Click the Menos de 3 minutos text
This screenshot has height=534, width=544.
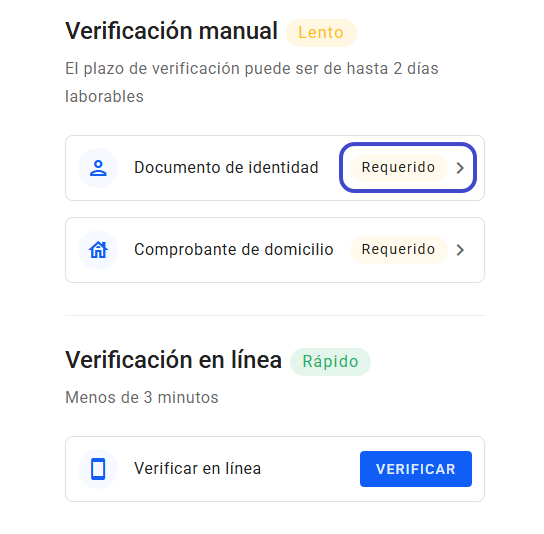click(x=142, y=398)
